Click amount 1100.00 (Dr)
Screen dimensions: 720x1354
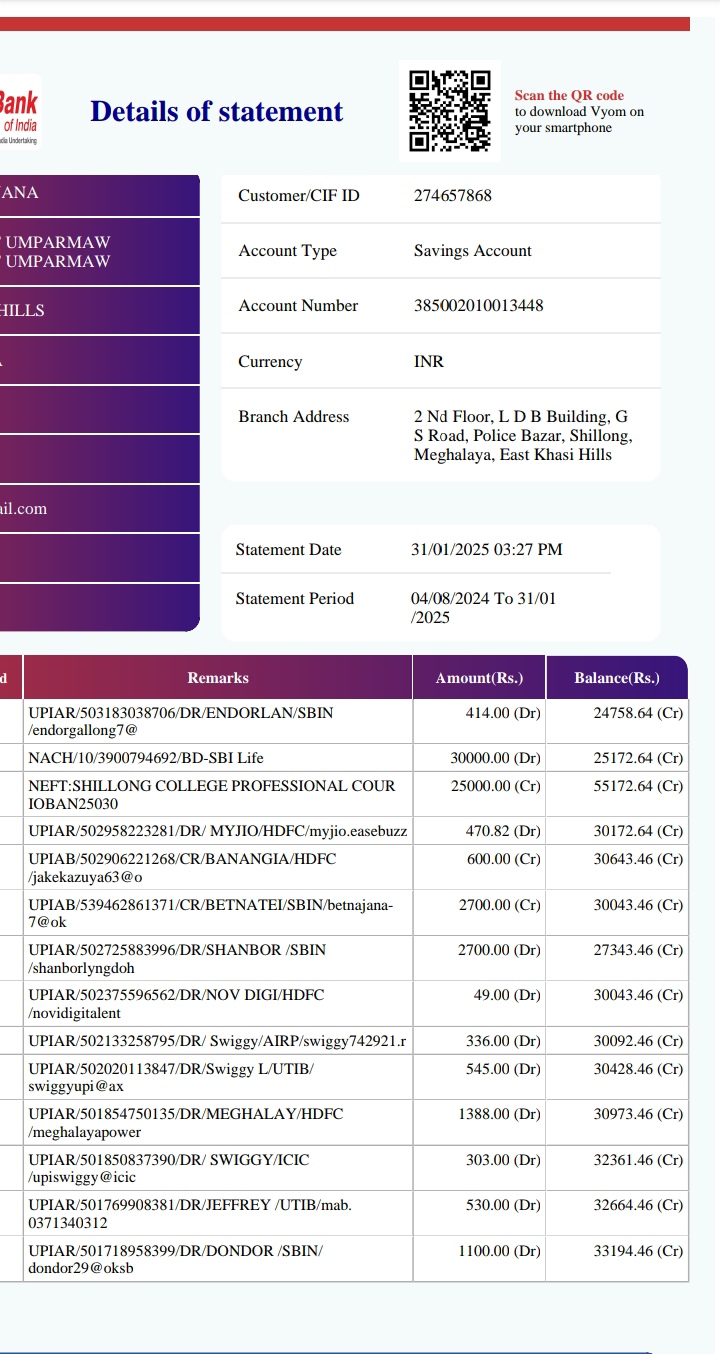[x=500, y=1251]
